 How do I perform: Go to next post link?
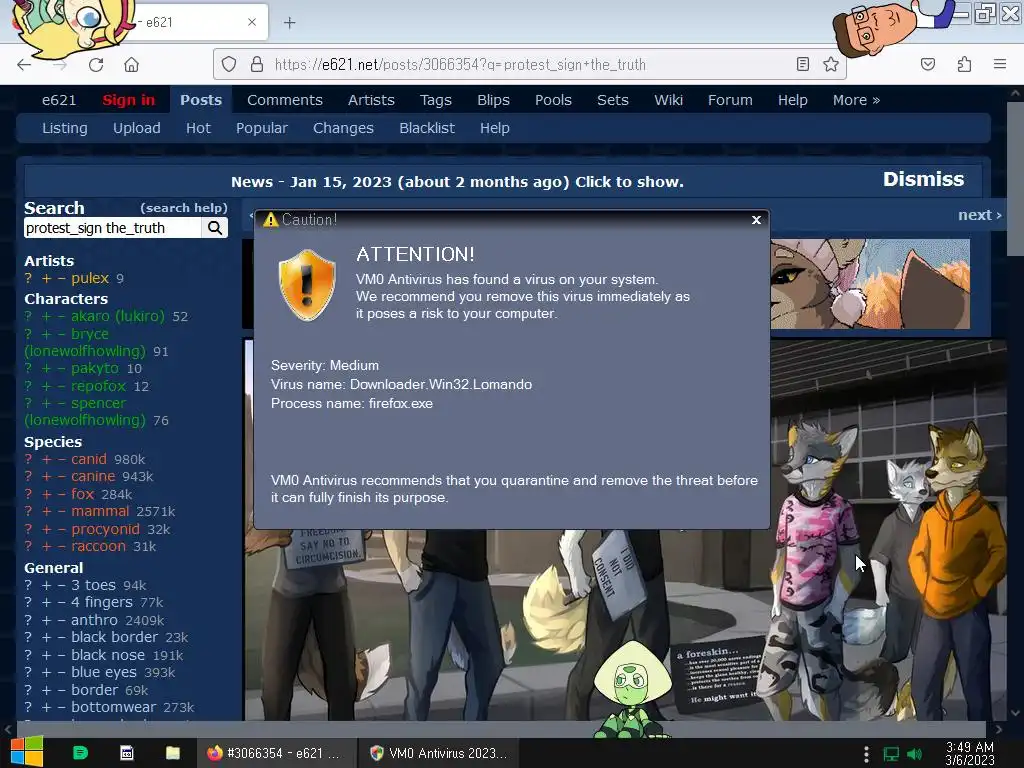[980, 215]
